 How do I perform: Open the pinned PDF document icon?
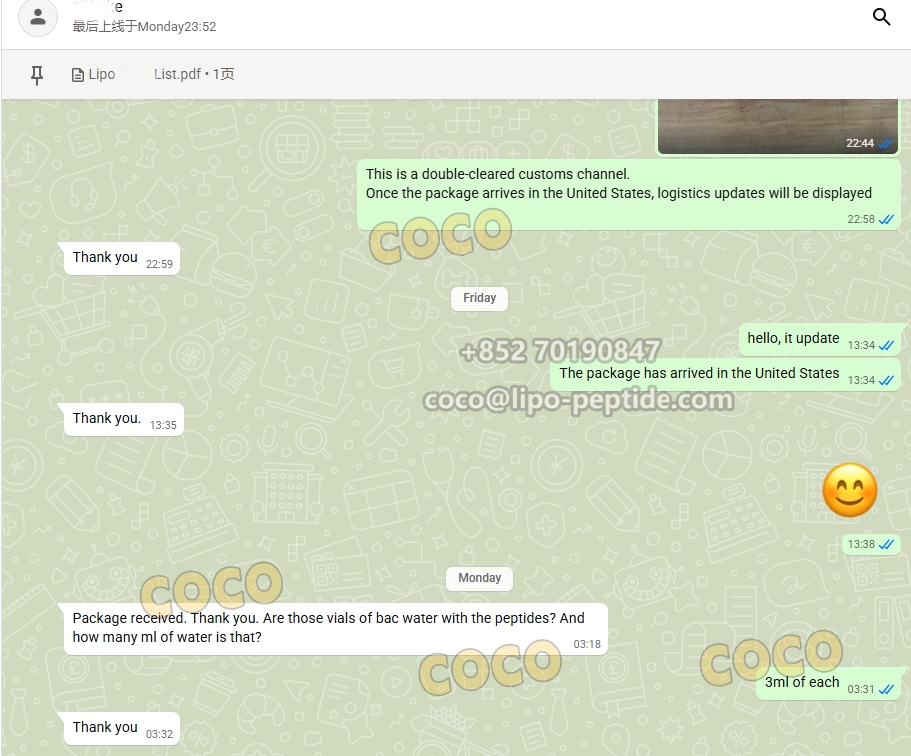pyautogui.click(x=77, y=75)
